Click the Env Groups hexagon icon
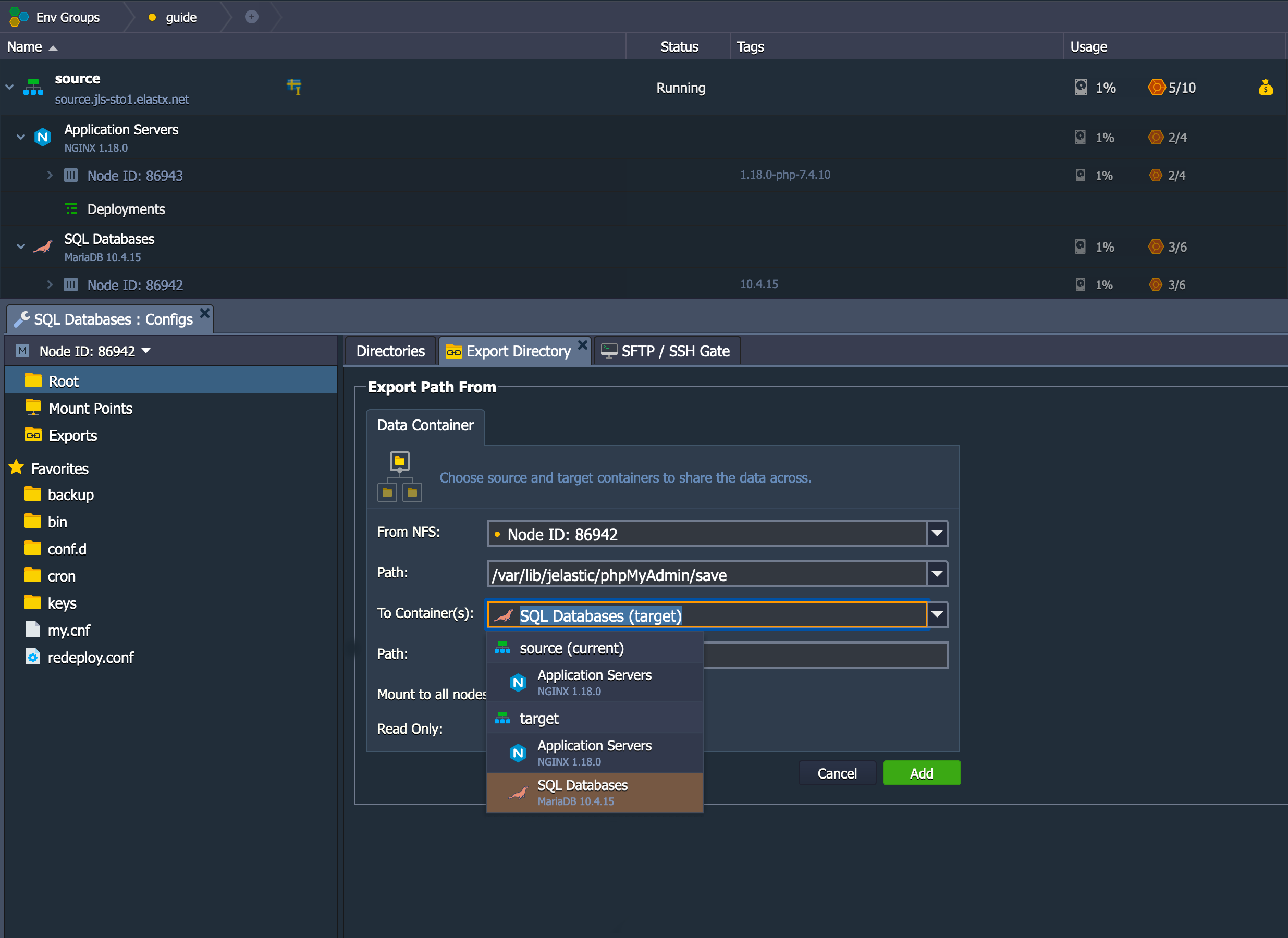This screenshot has height=938, width=1288. point(18,17)
